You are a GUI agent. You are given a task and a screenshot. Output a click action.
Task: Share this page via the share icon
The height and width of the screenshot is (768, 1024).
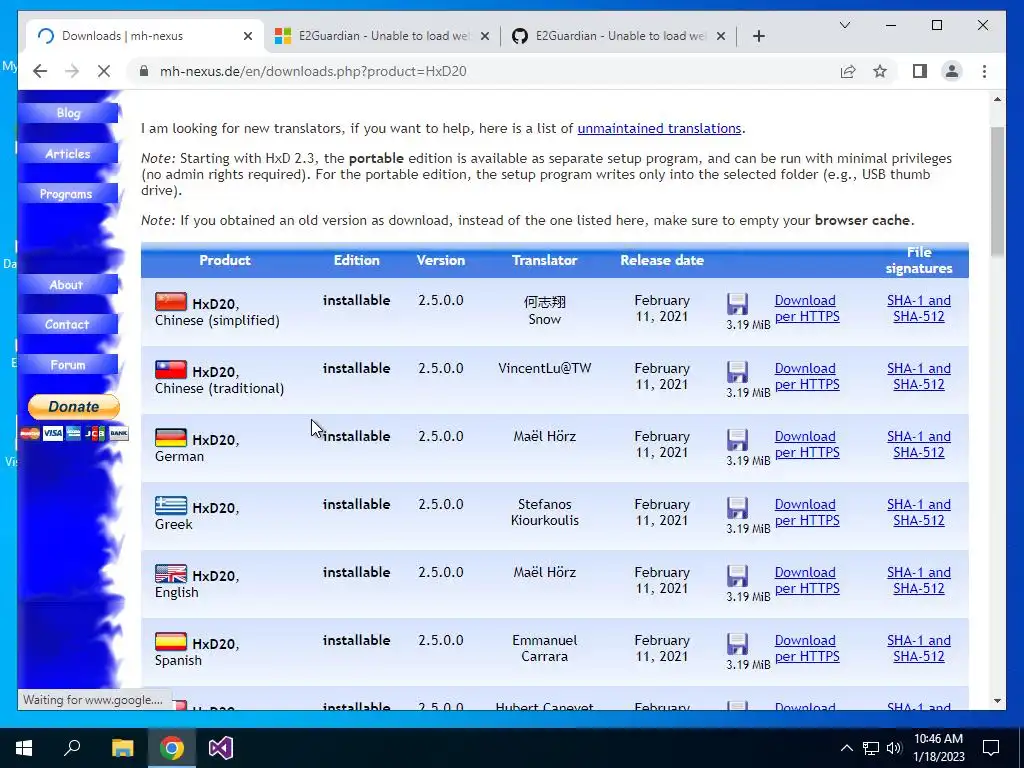[x=848, y=71]
